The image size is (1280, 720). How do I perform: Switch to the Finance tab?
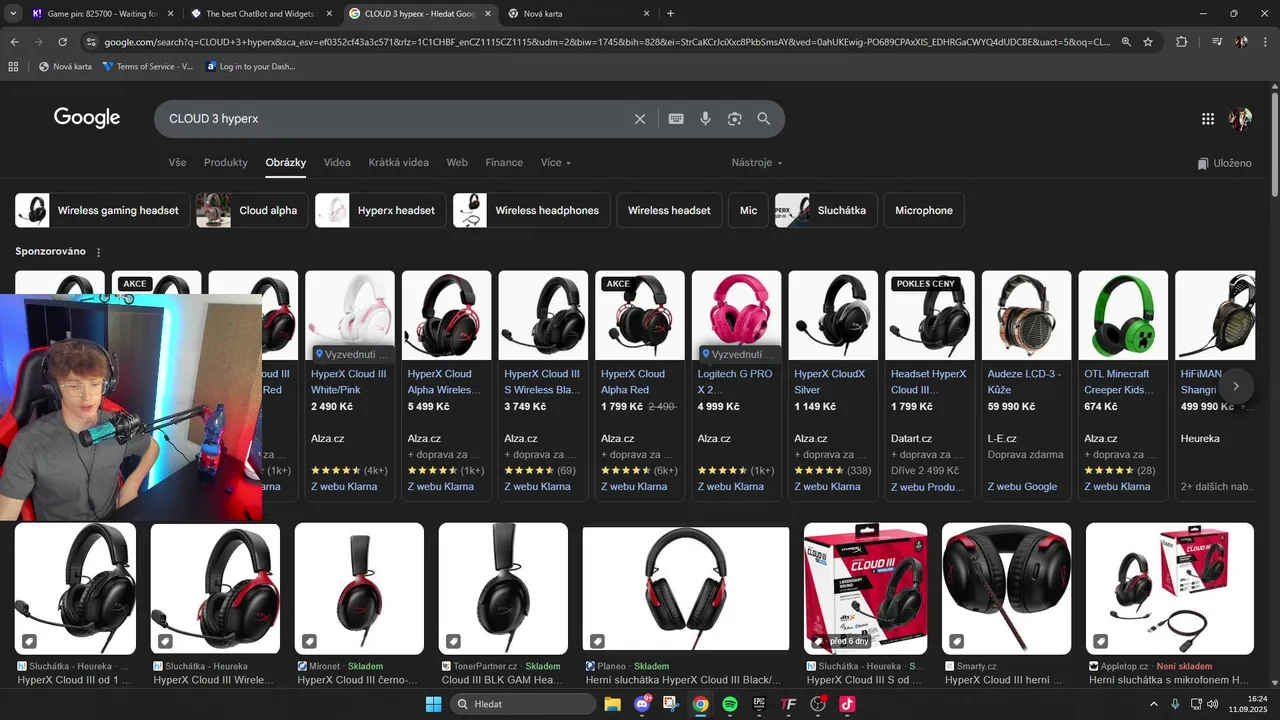tap(504, 162)
